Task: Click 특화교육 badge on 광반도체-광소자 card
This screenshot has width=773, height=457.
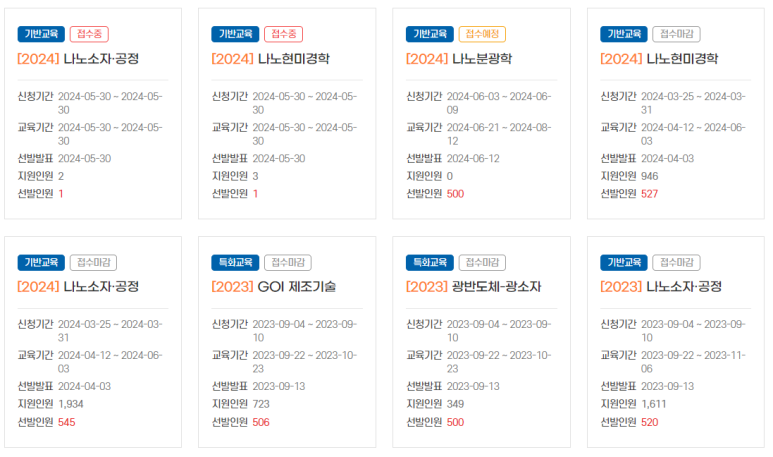Action: [429, 262]
